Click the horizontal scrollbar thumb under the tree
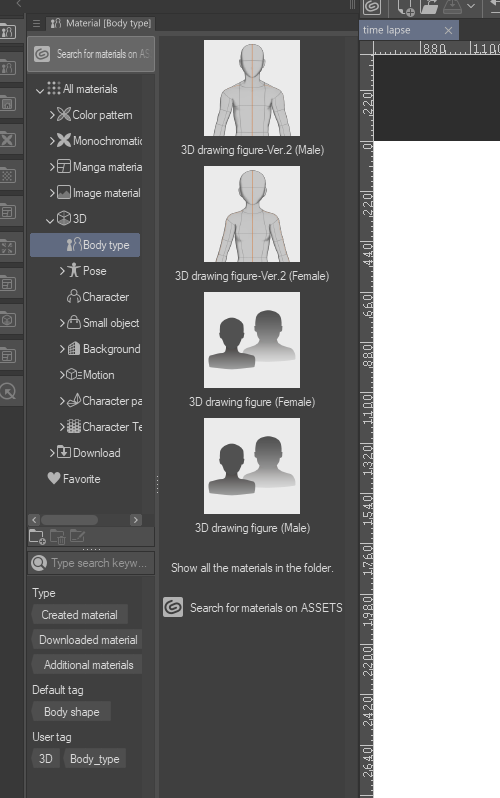This screenshot has width=500, height=798. tap(69, 520)
